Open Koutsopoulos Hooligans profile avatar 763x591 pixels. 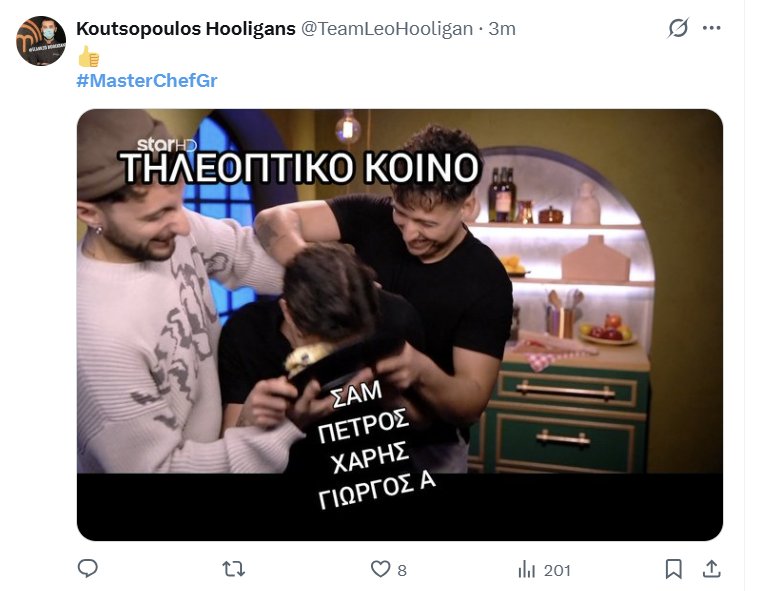tap(41, 41)
